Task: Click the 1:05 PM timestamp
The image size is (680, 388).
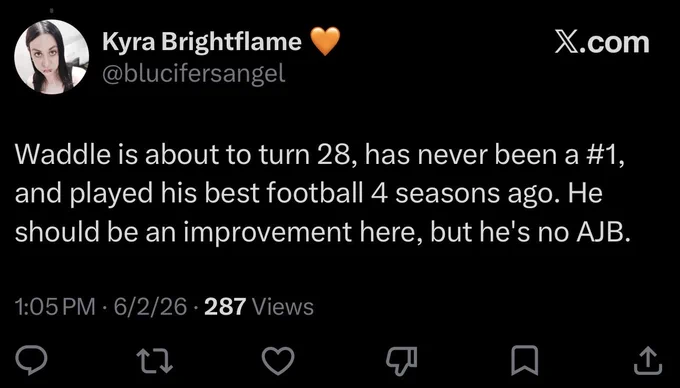Action: [x=55, y=306]
